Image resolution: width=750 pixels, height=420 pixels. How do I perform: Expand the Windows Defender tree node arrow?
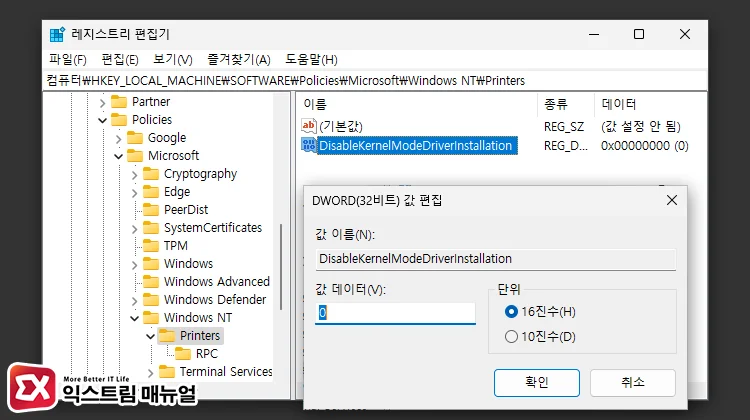(134, 300)
